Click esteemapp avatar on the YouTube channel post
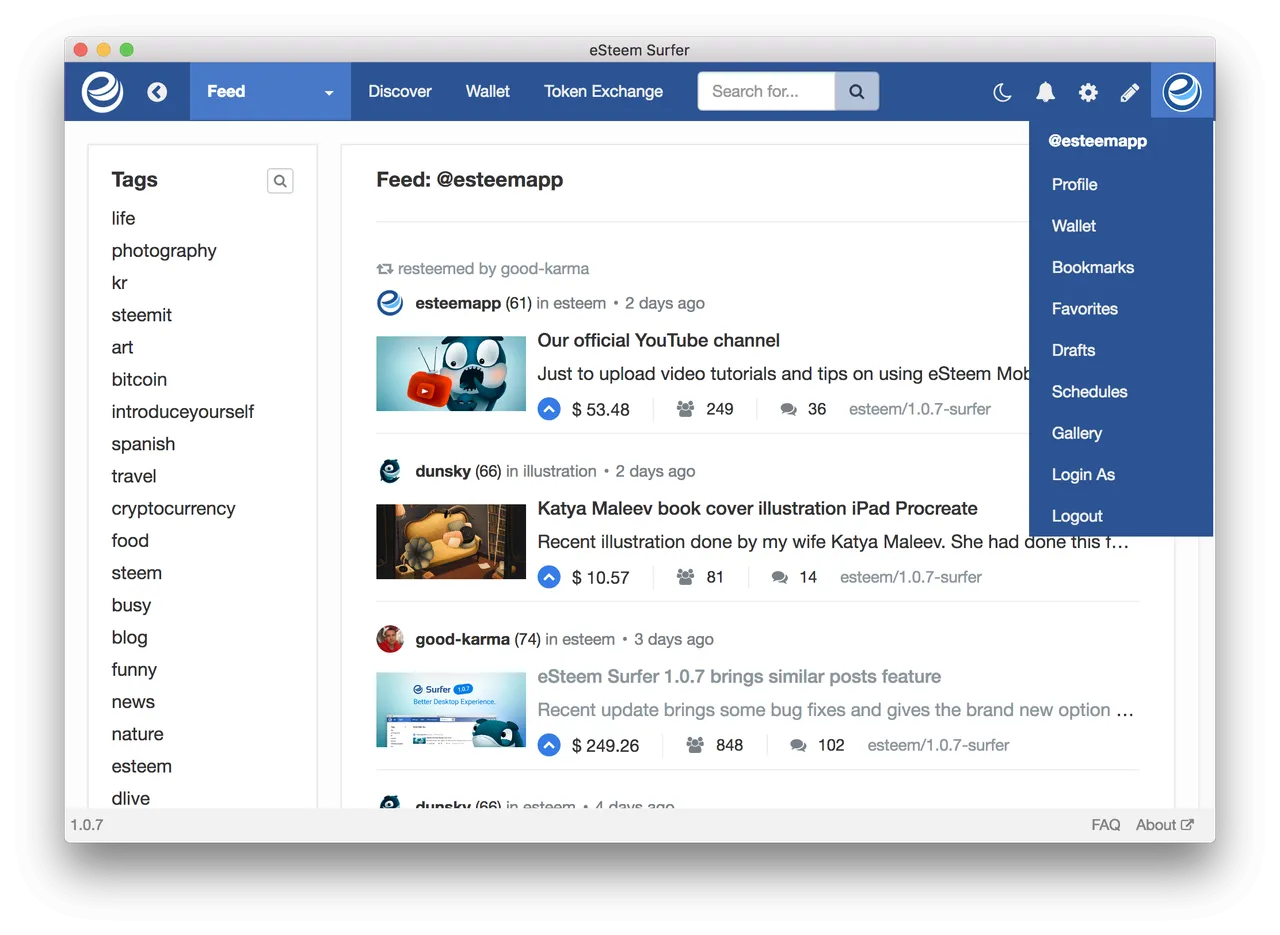This screenshot has height=935, width=1280. [390, 302]
